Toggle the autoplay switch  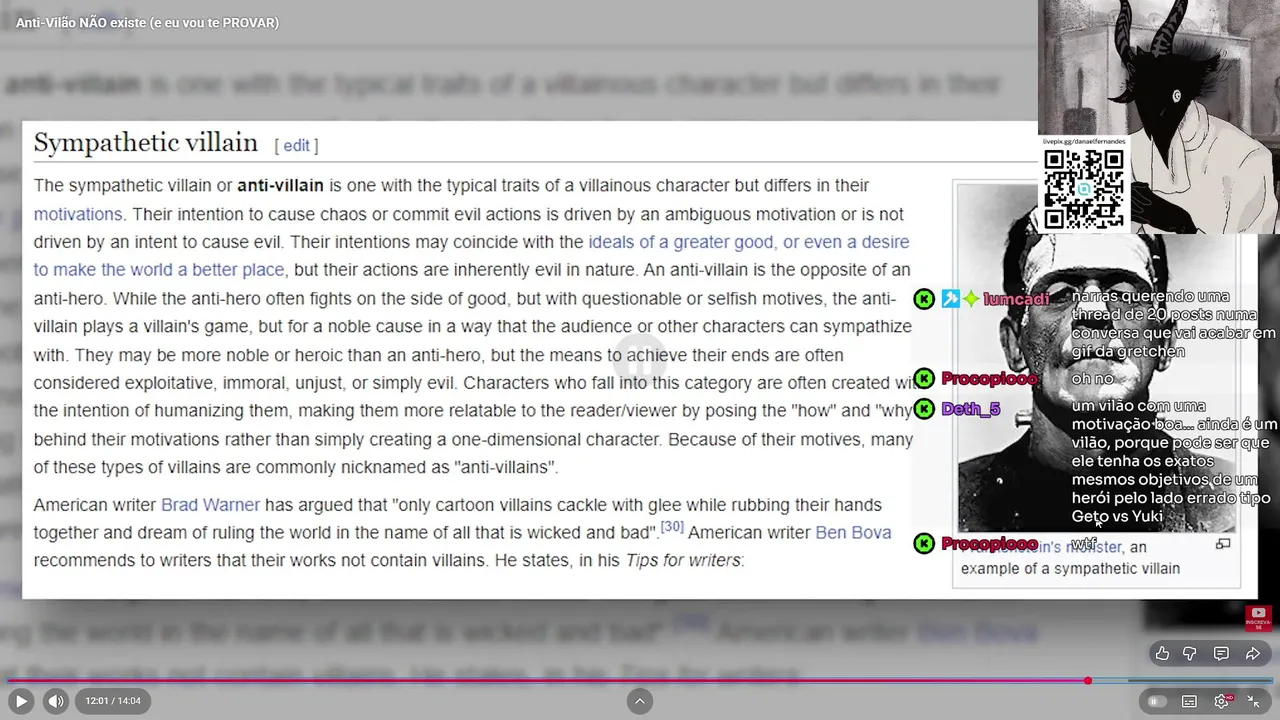point(1157,701)
